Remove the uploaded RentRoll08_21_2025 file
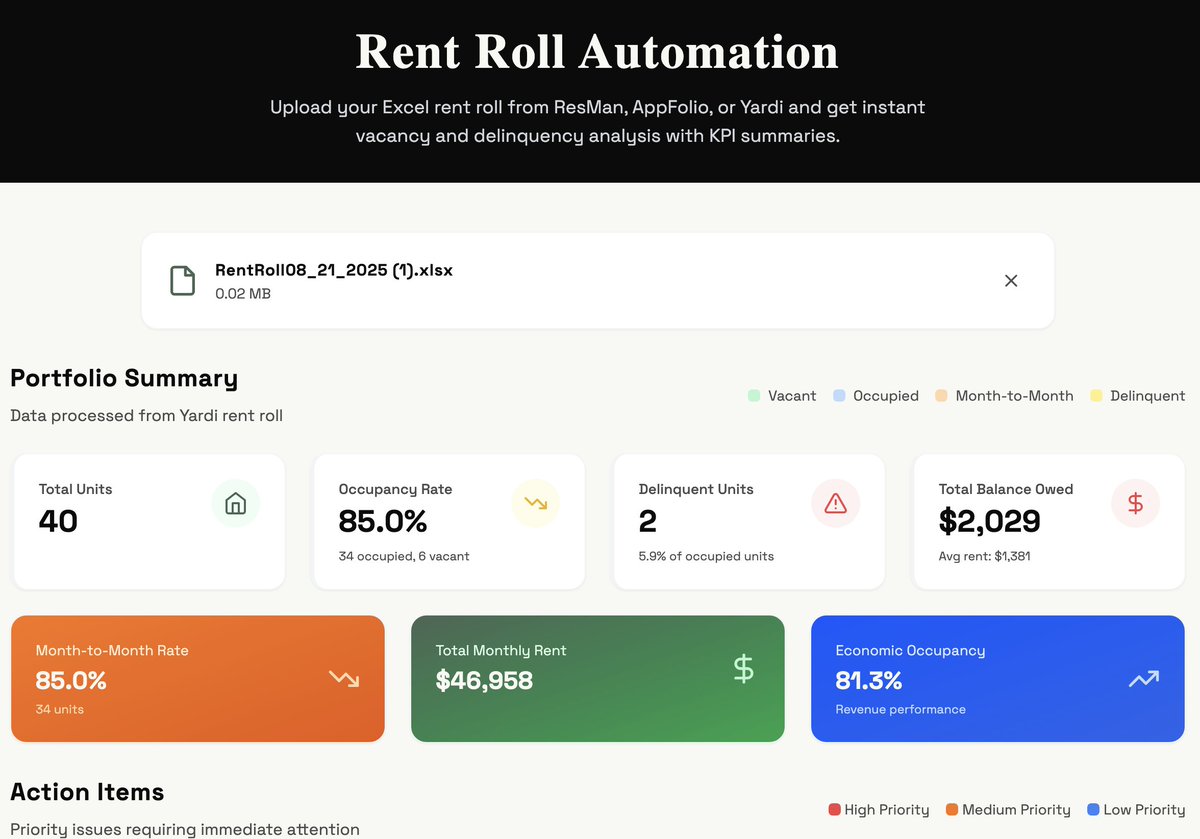1200x839 pixels. (x=1011, y=281)
